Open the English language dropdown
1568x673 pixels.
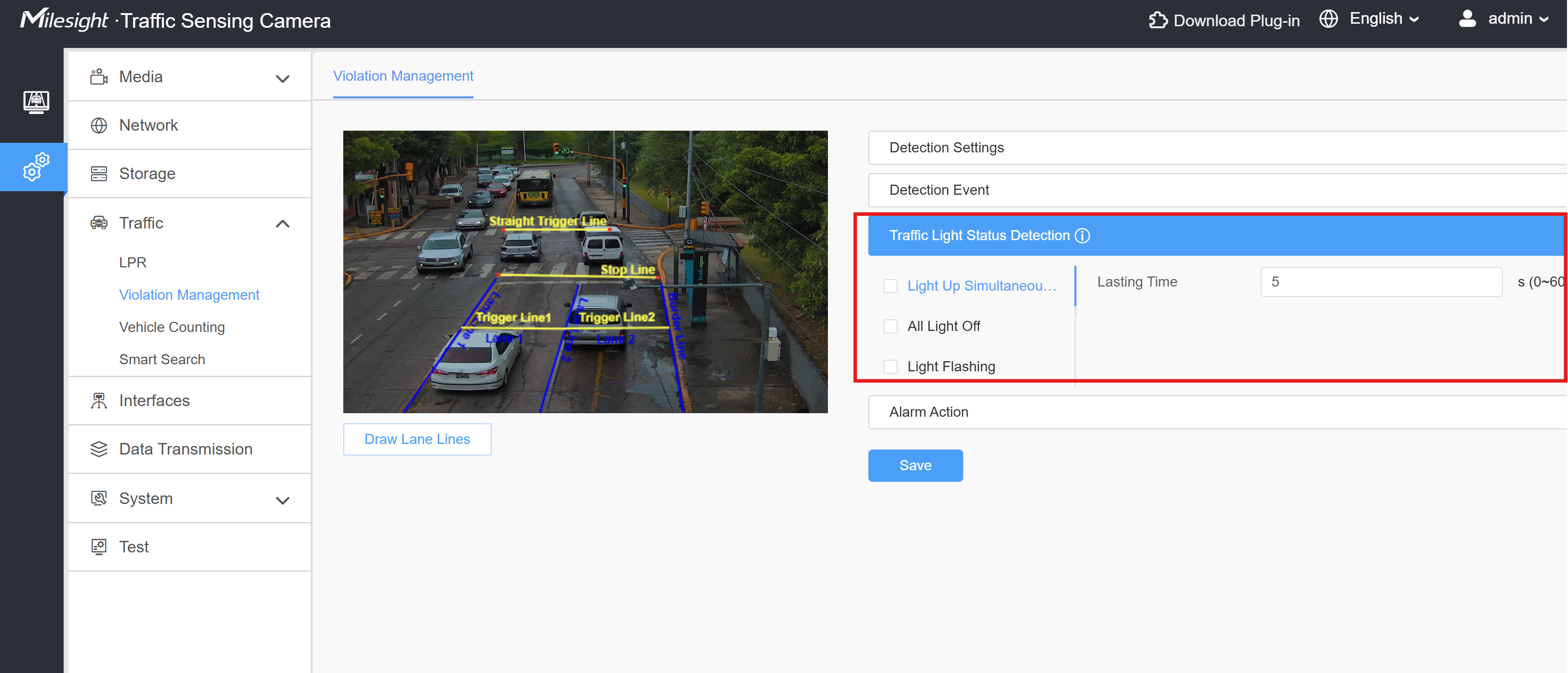pyautogui.click(x=1384, y=19)
